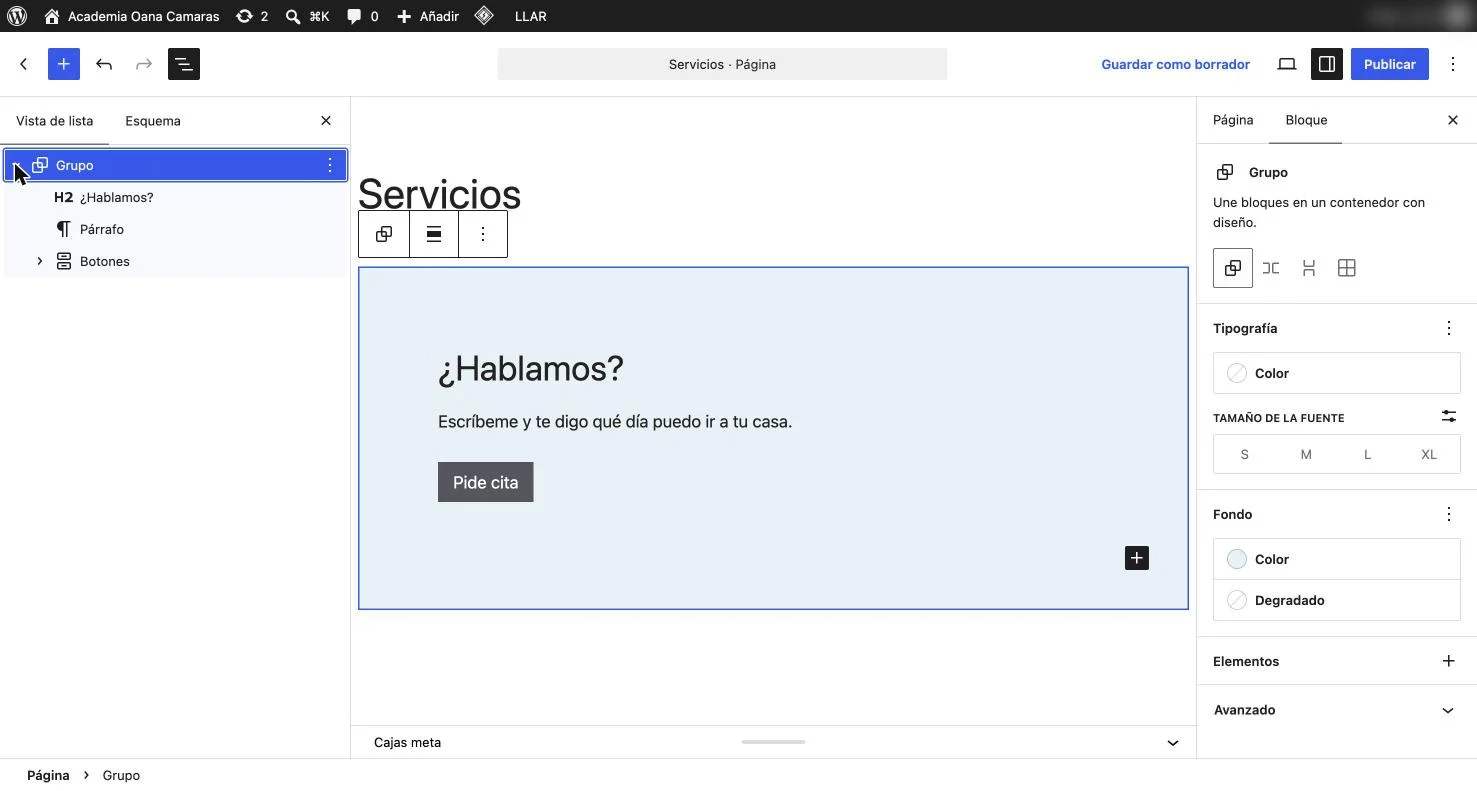Open the editor options kebab menu
The image size is (1477, 791).
(x=1453, y=64)
